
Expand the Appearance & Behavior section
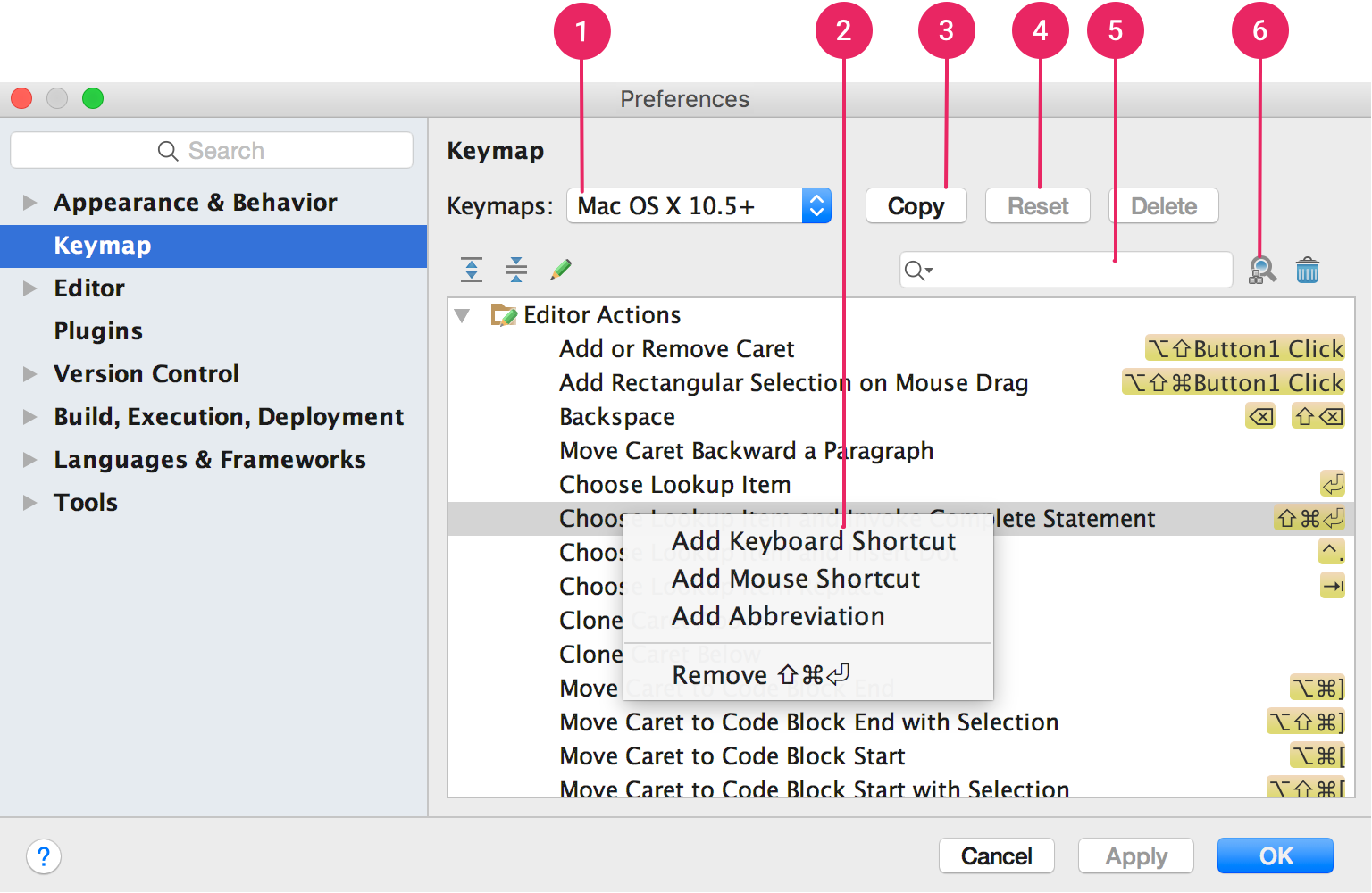[x=28, y=202]
